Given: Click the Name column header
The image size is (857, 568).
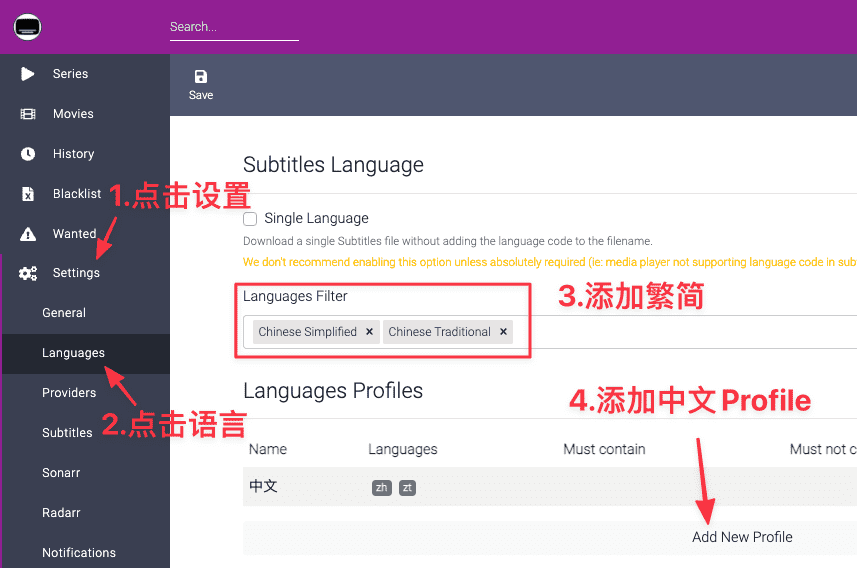Looking at the screenshot, I should pyautogui.click(x=268, y=449).
